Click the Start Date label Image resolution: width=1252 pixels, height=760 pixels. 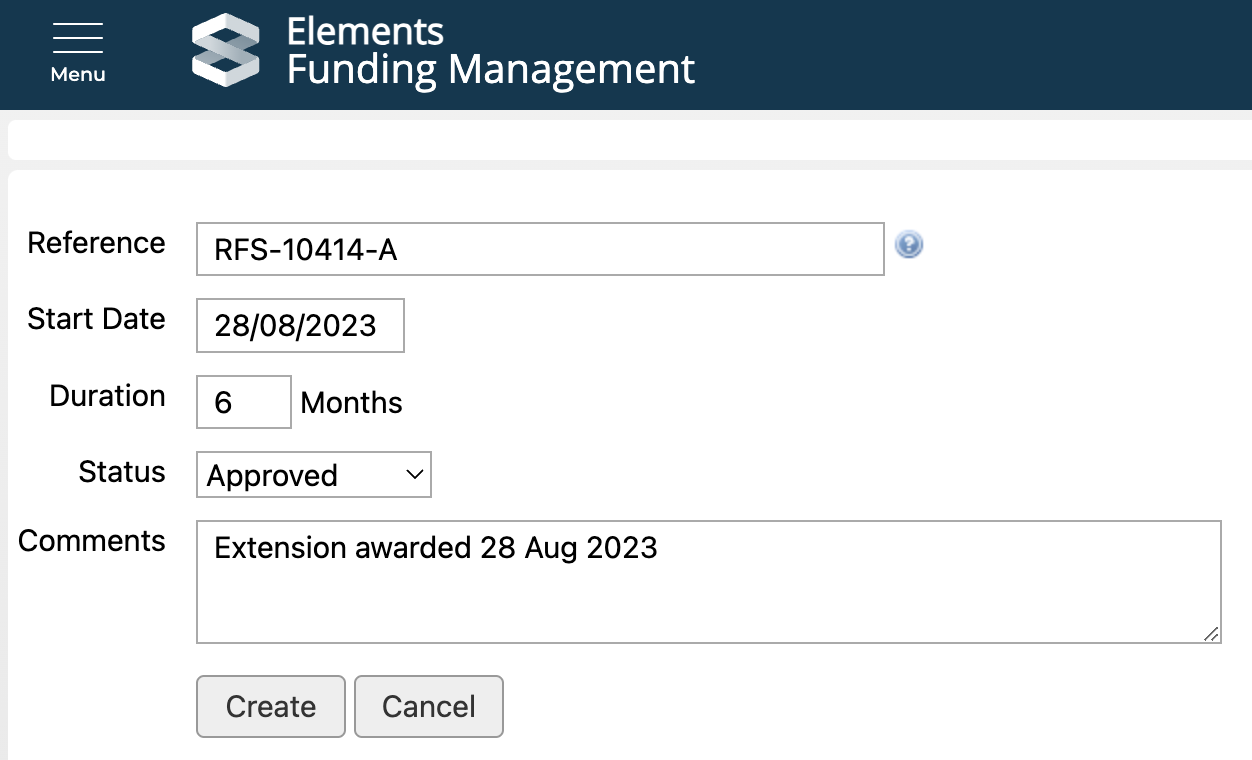click(x=96, y=319)
